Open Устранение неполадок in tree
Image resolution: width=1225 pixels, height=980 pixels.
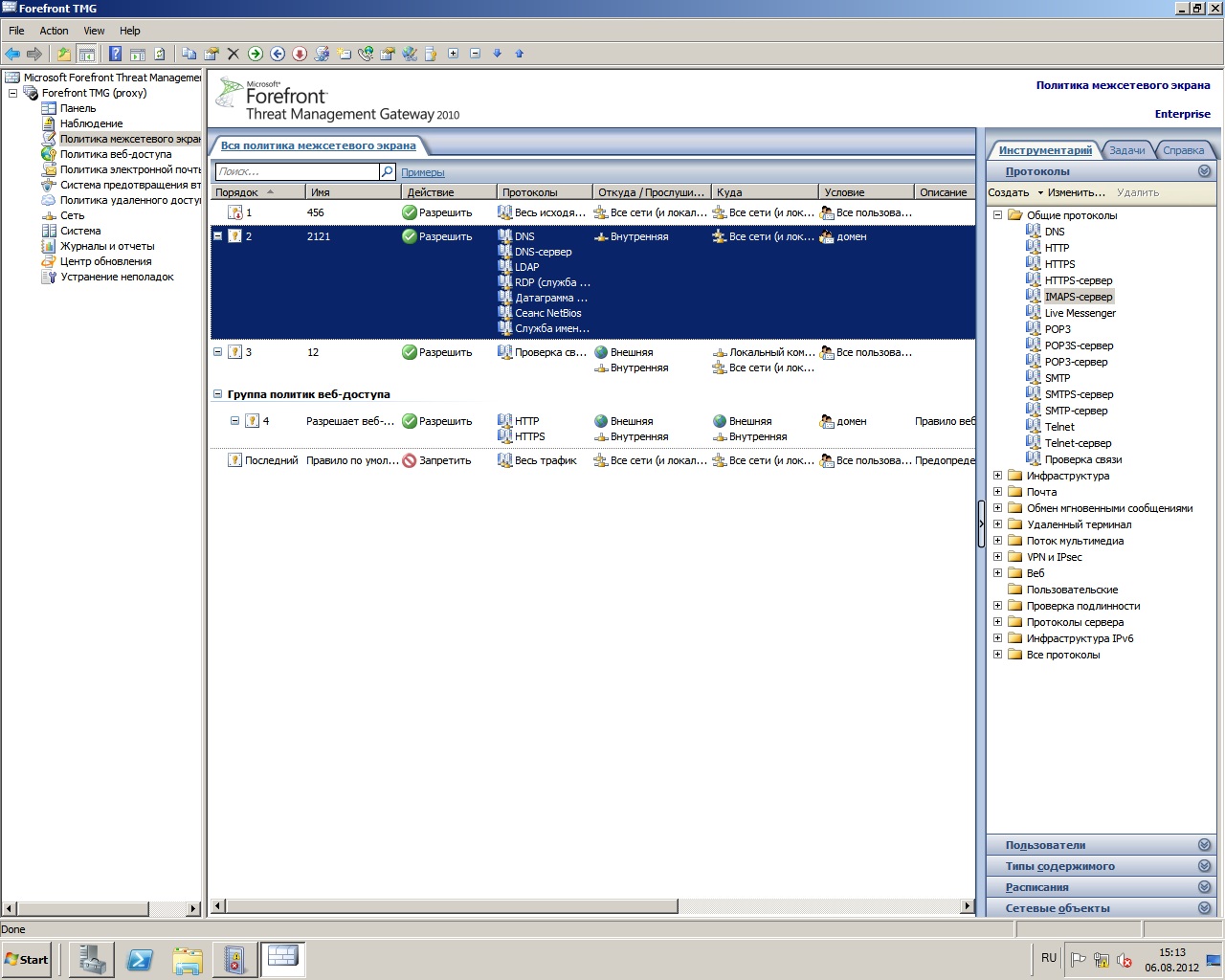click(x=117, y=277)
